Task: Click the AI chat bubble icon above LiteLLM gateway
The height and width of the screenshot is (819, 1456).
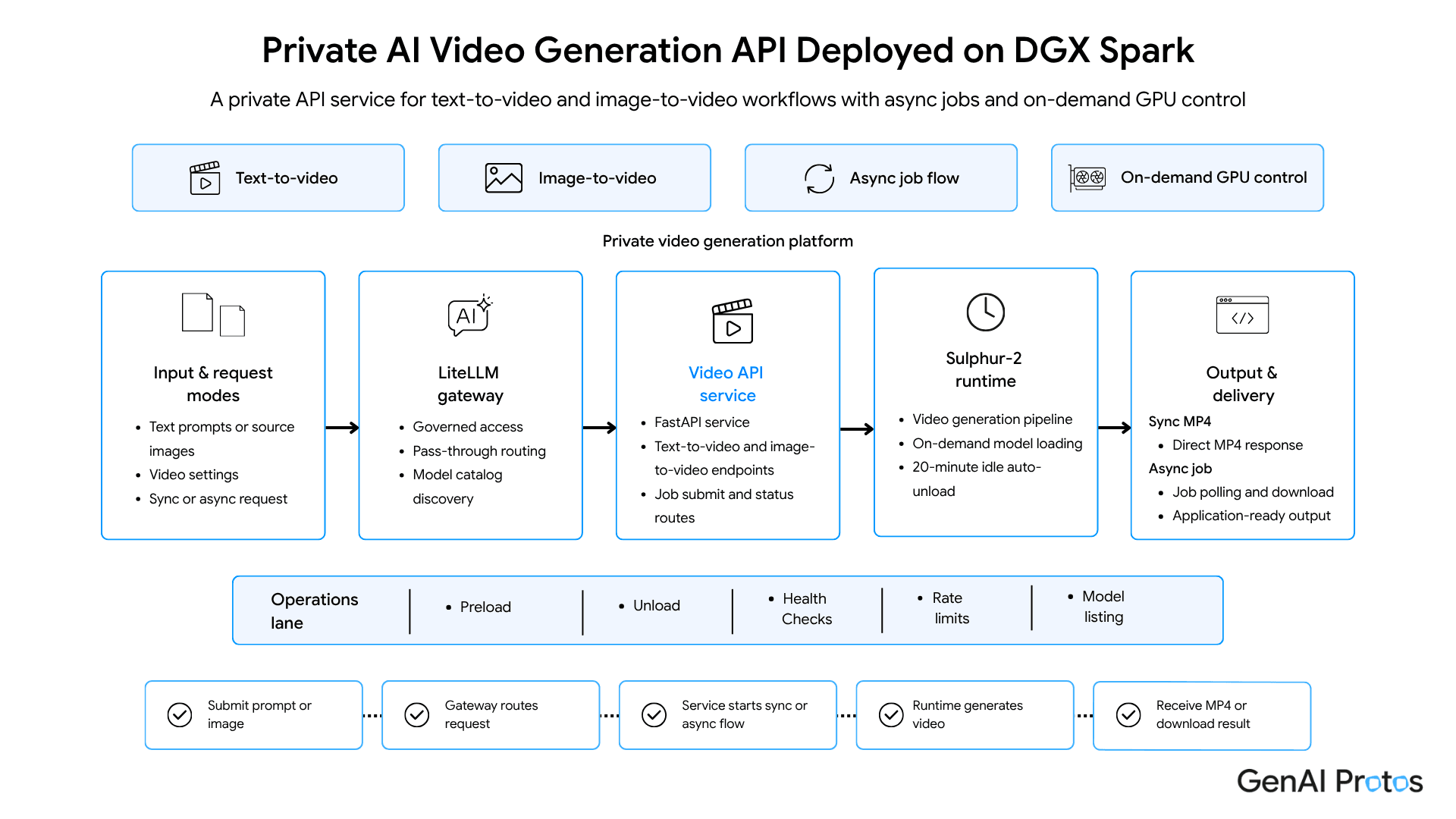Action: pyautogui.click(x=470, y=315)
